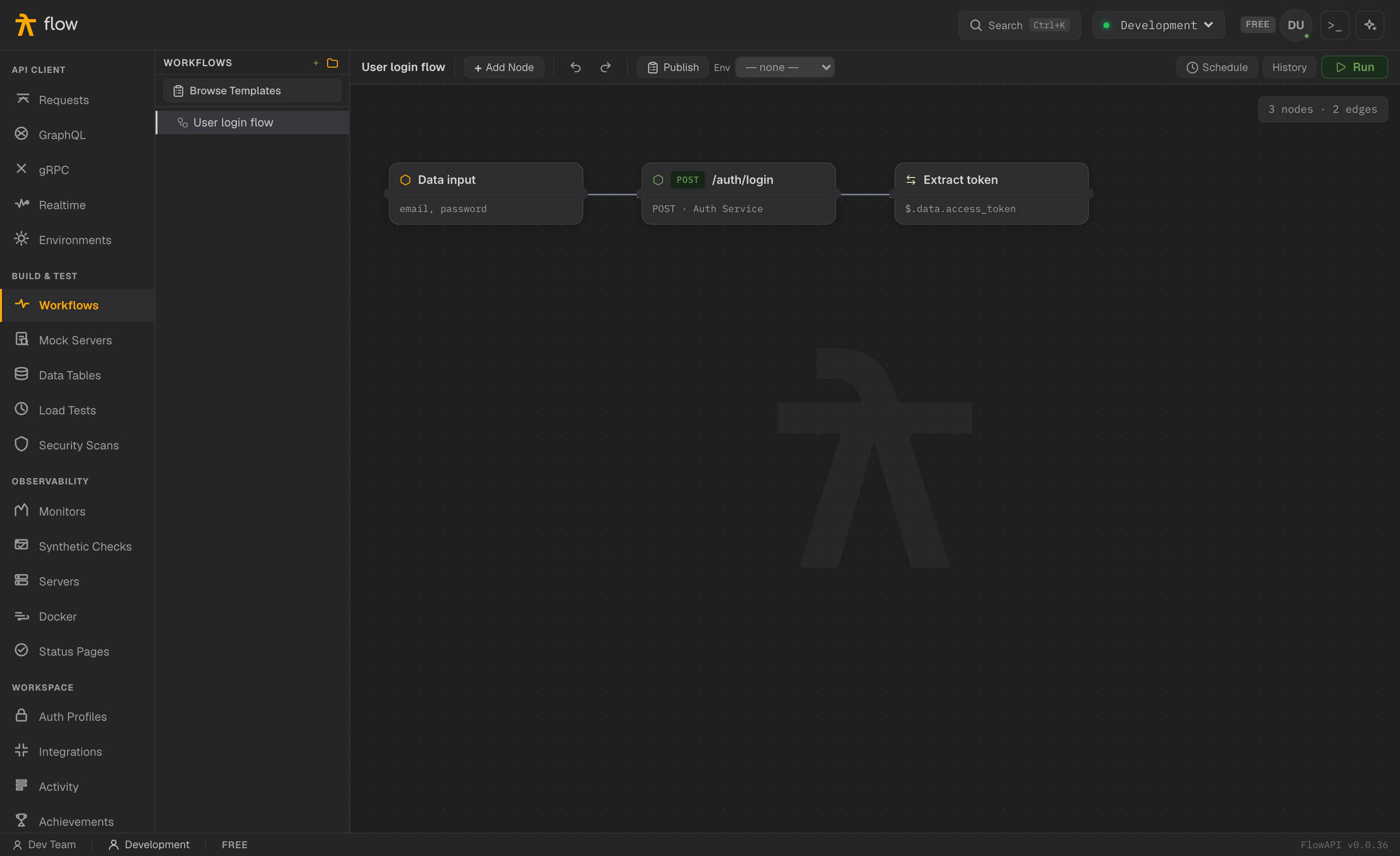
Task: Click Browse Templates button
Action: point(252,90)
